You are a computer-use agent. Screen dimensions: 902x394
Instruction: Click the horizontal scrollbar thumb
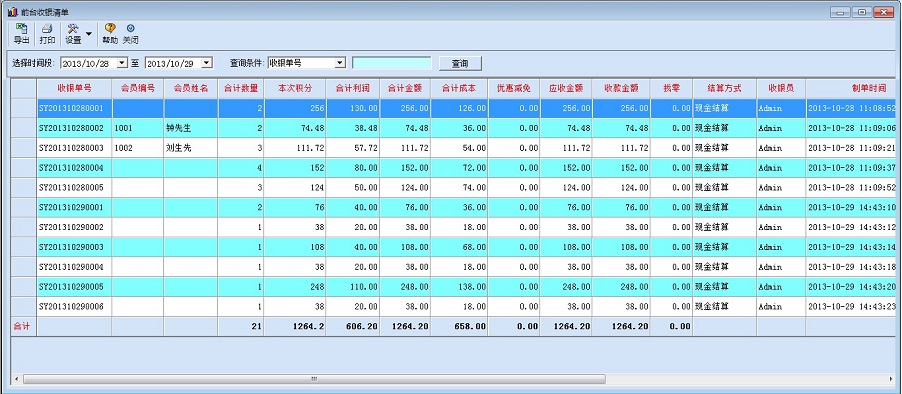314,379
